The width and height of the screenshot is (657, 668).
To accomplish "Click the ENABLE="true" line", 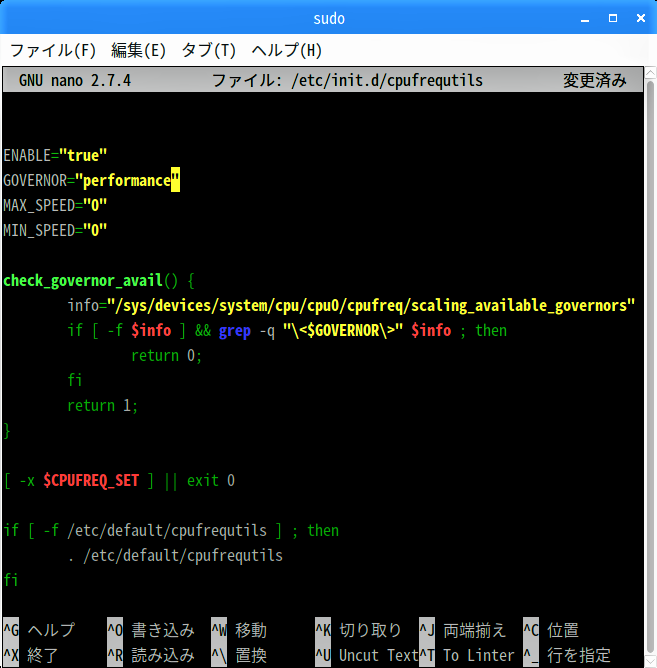I will pyautogui.click(x=55, y=155).
